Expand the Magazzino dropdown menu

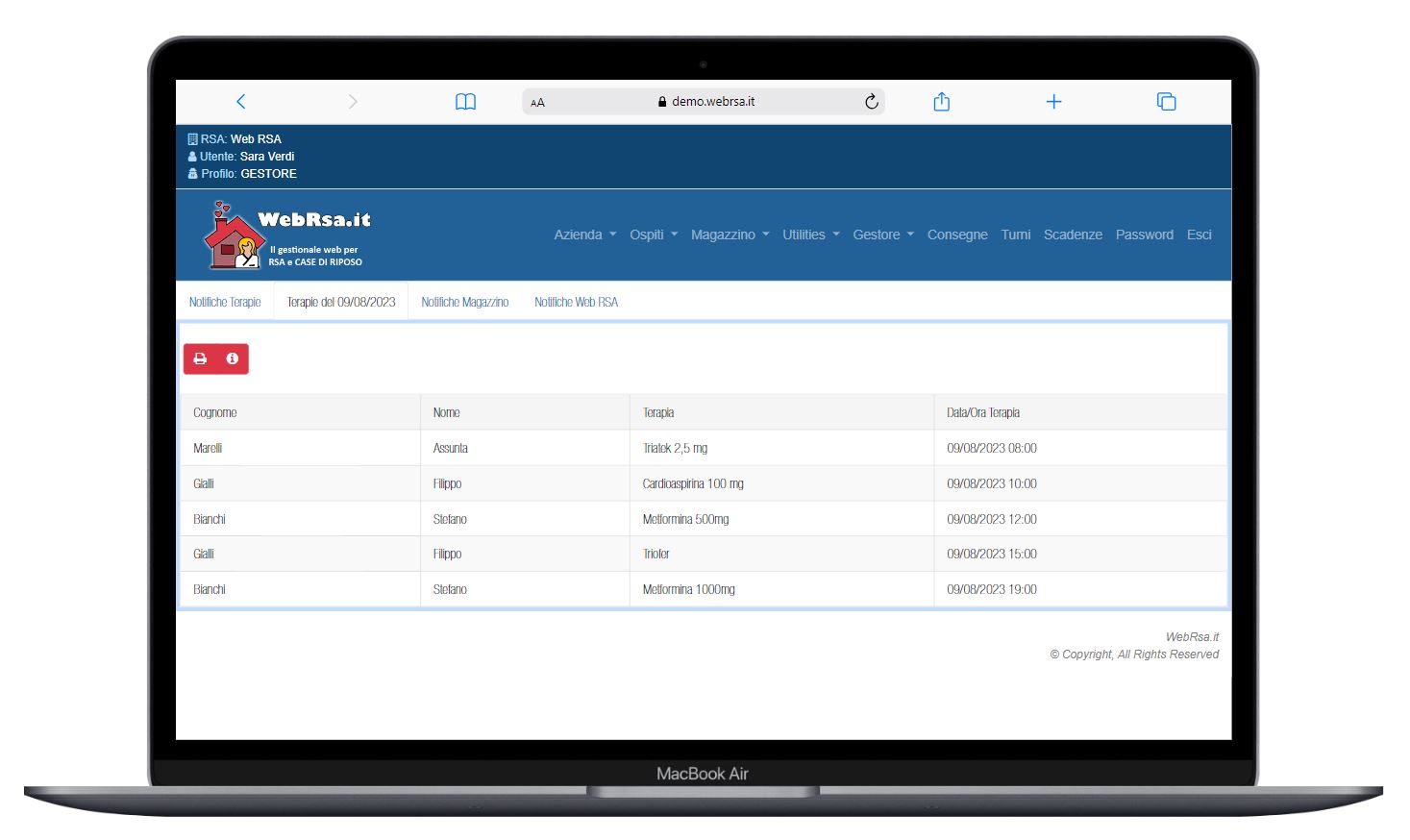point(730,235)
